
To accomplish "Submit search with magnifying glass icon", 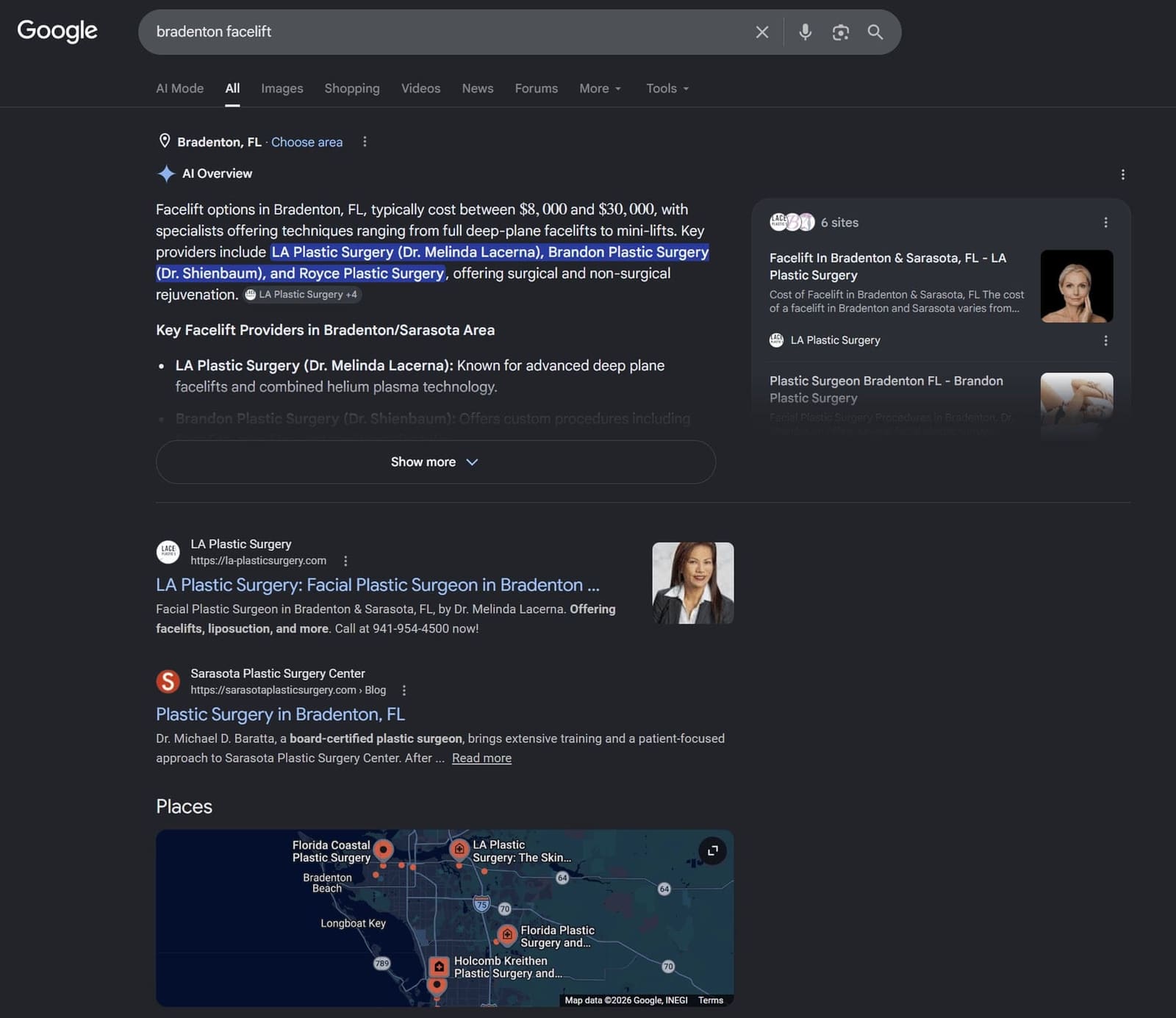I will [875, 32].
